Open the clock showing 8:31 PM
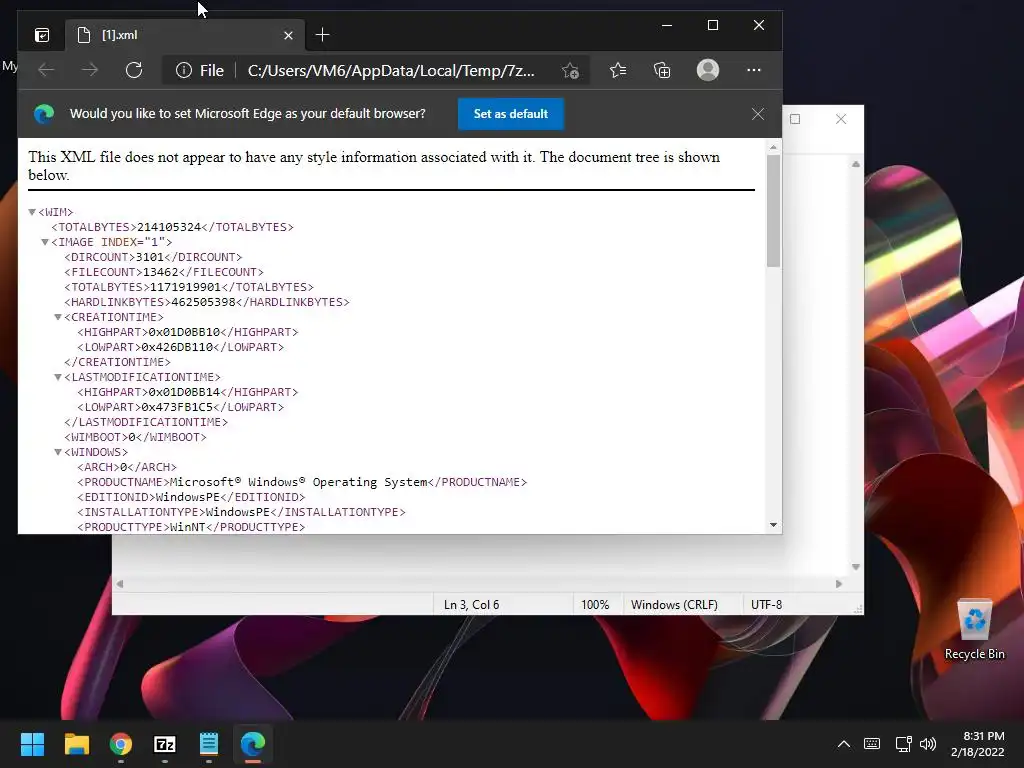The width and height of the screenshot is (1024, 768). (978, 744)
